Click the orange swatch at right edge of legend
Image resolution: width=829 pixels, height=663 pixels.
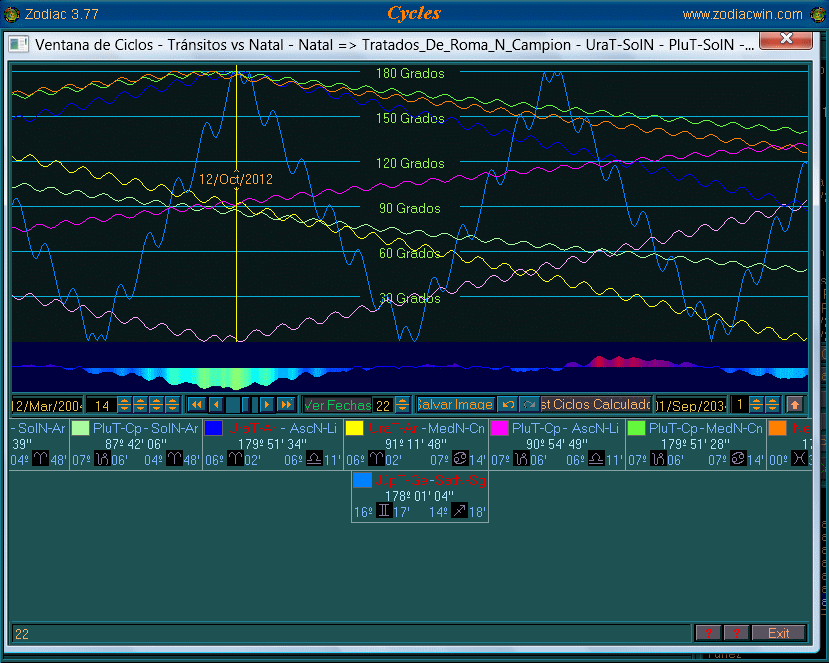[777, 428]
